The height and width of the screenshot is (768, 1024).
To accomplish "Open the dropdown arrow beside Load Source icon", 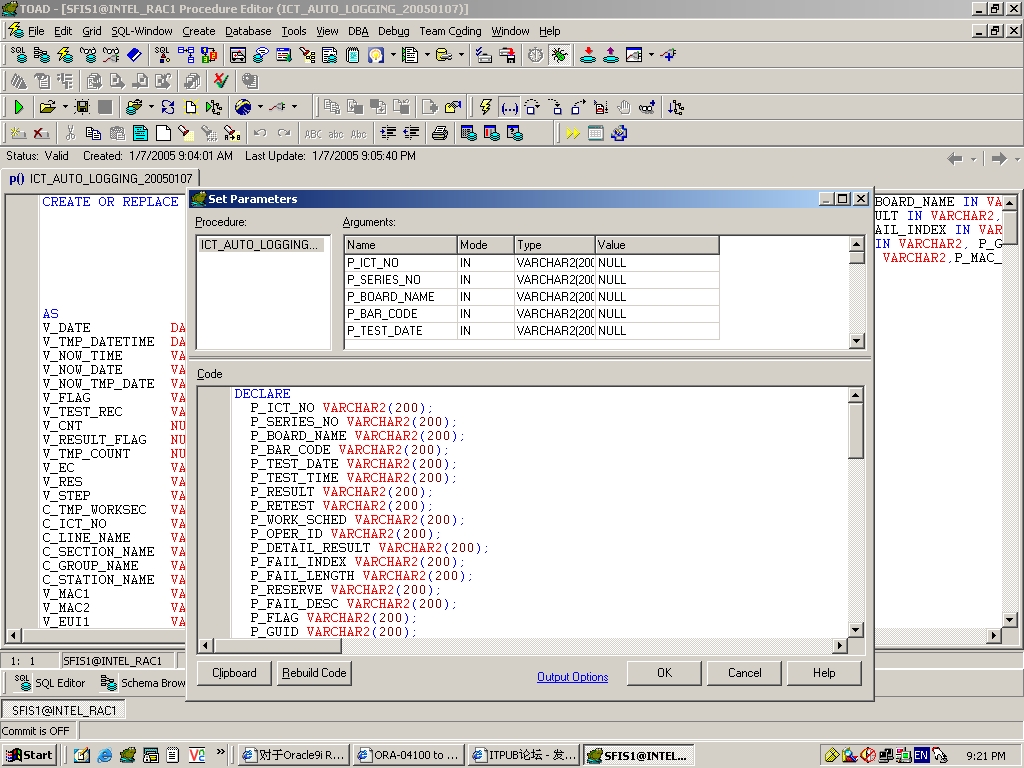I will [x=65, y=107].
